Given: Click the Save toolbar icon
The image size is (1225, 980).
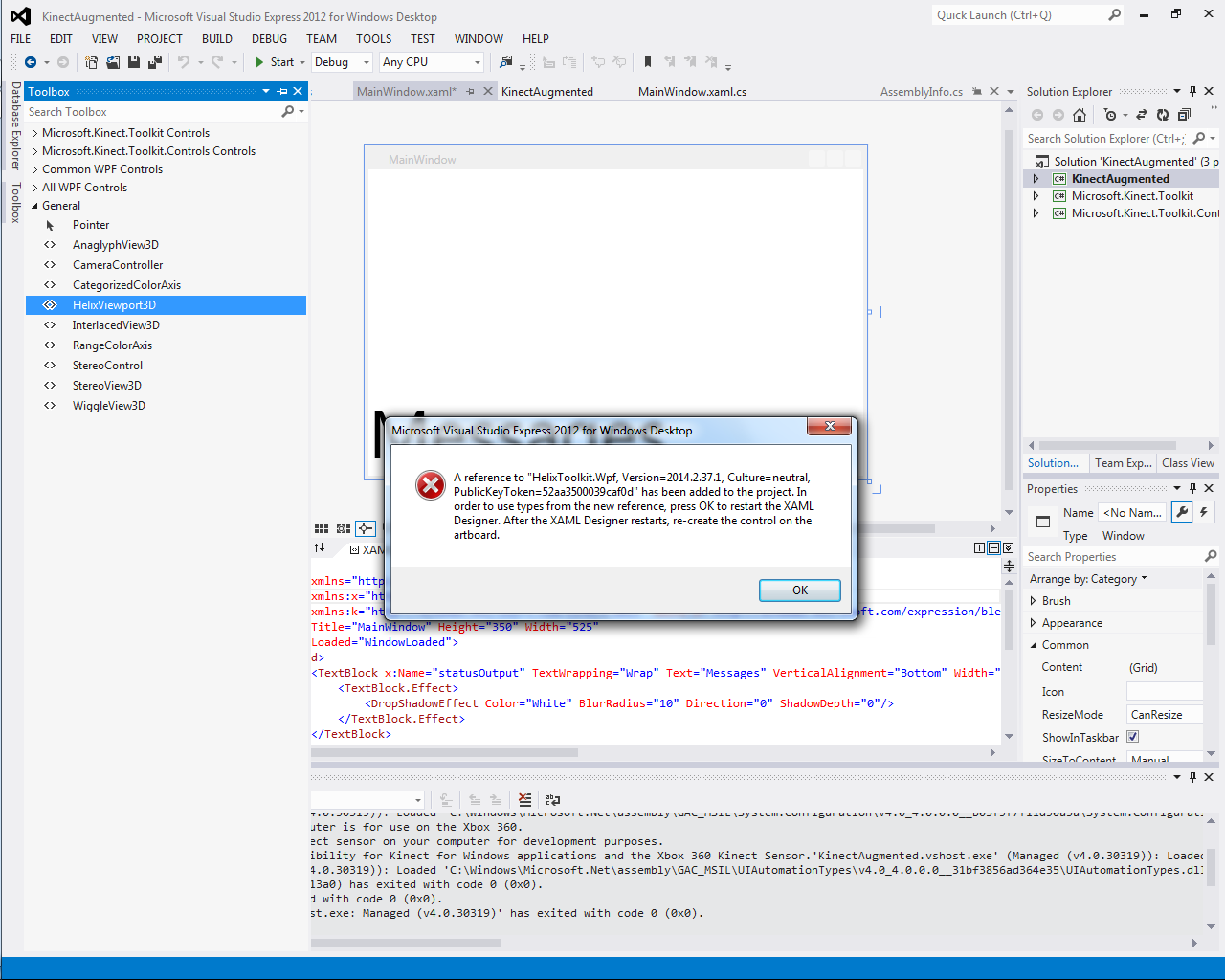Looking at the screenshot, I should pos(134,62).
